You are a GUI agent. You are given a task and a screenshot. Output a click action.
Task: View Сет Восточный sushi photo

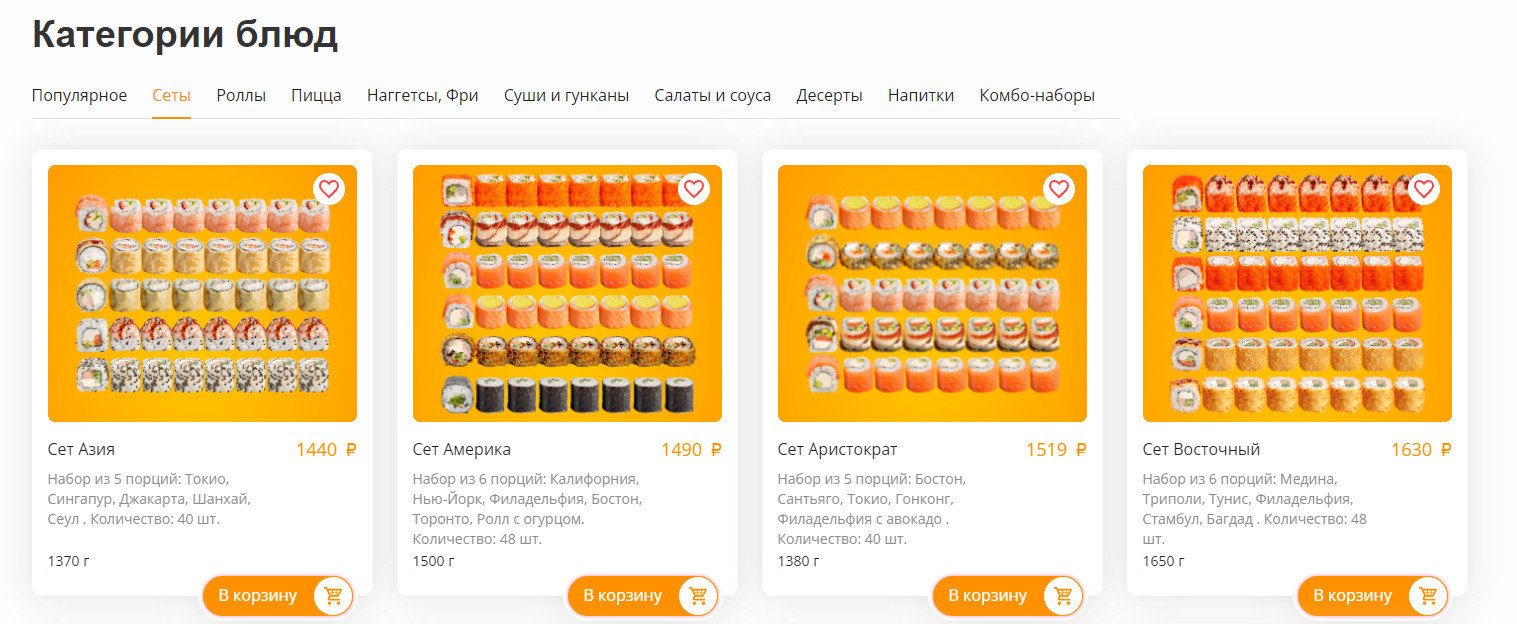point(1297,293)
